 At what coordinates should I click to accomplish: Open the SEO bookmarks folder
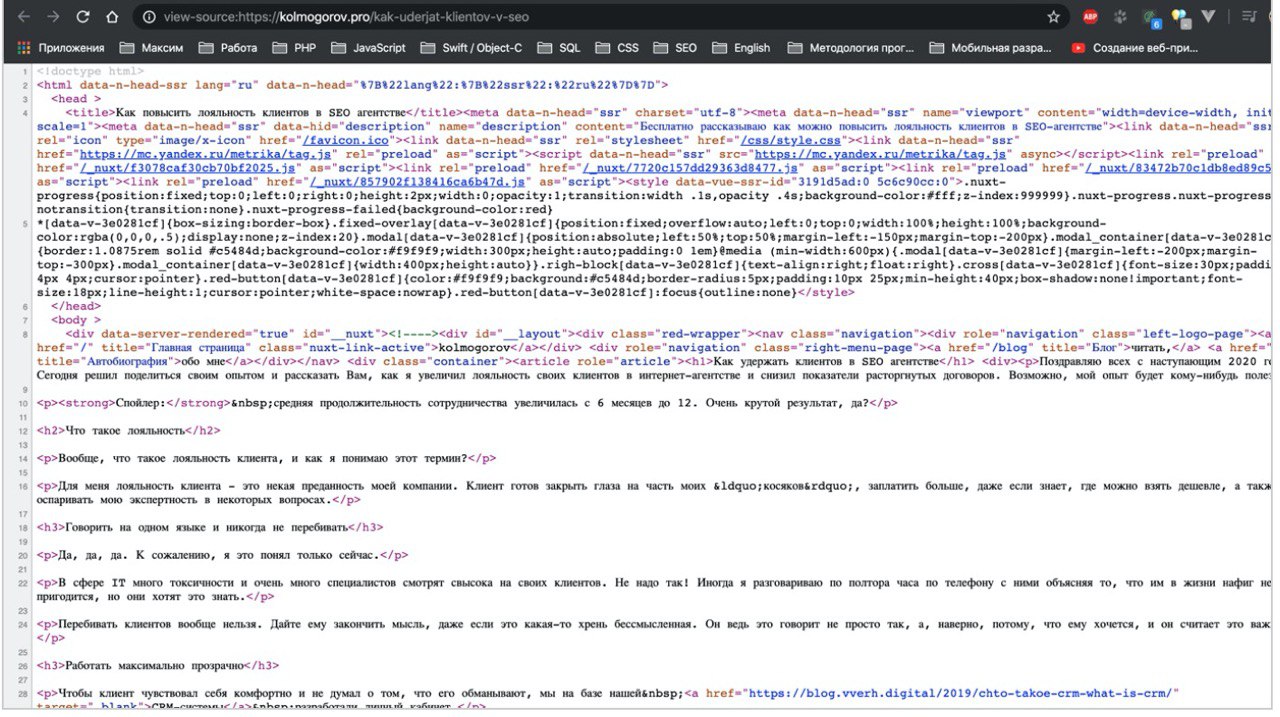675,47
